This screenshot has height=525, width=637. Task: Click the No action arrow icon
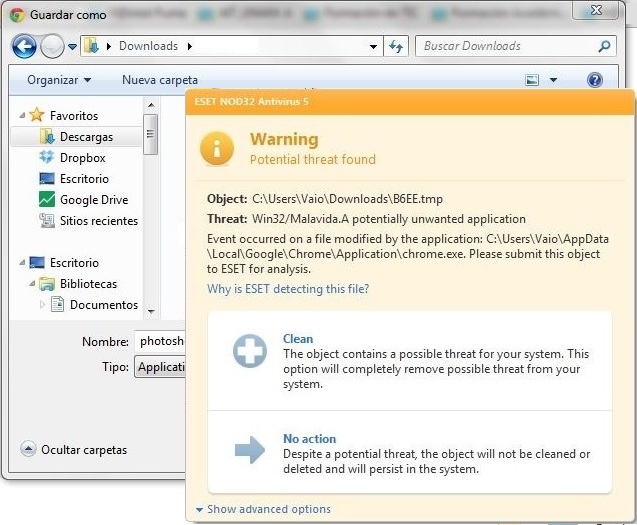coord(250,449)
